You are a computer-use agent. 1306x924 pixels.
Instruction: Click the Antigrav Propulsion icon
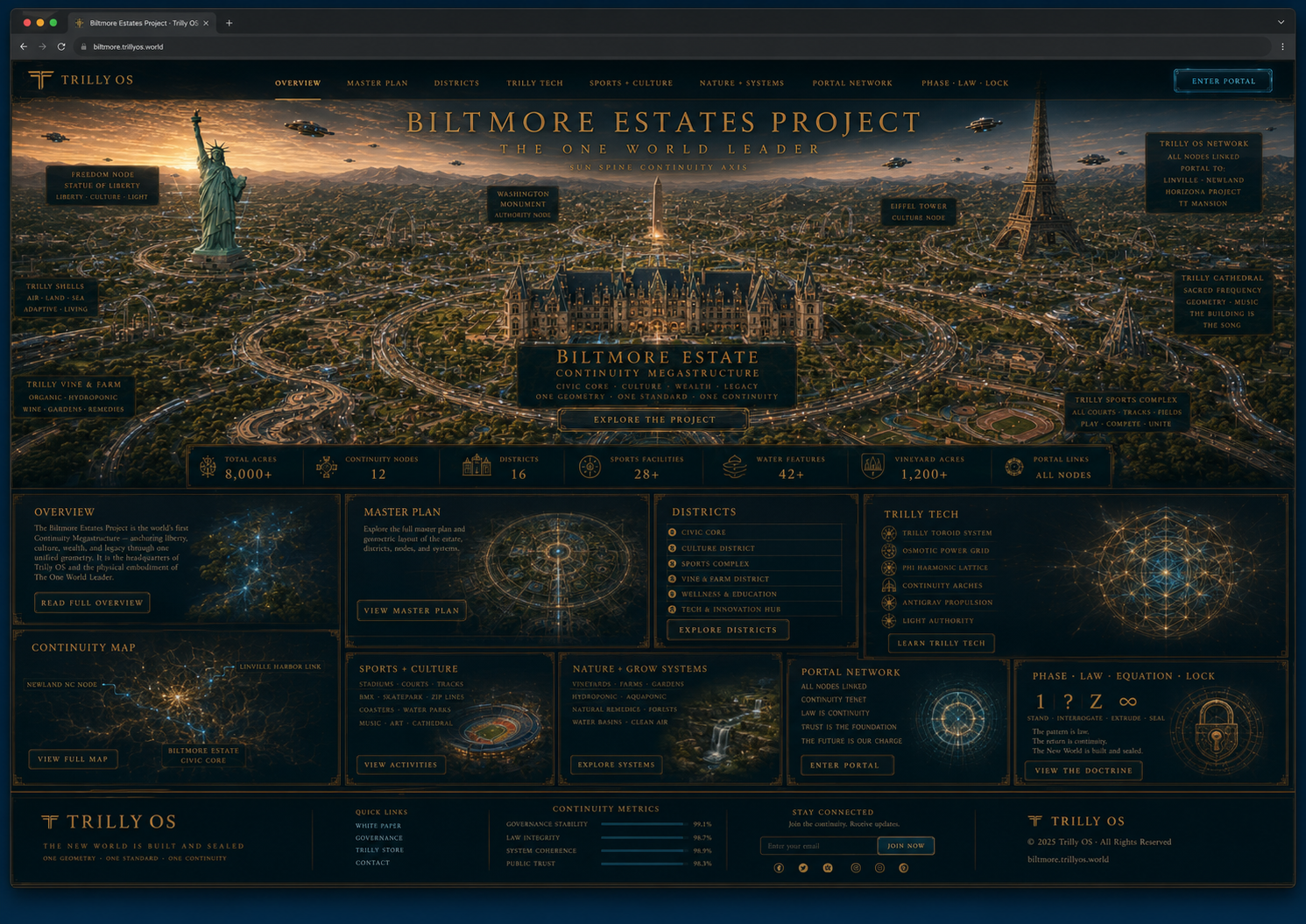tap(889, 603)
